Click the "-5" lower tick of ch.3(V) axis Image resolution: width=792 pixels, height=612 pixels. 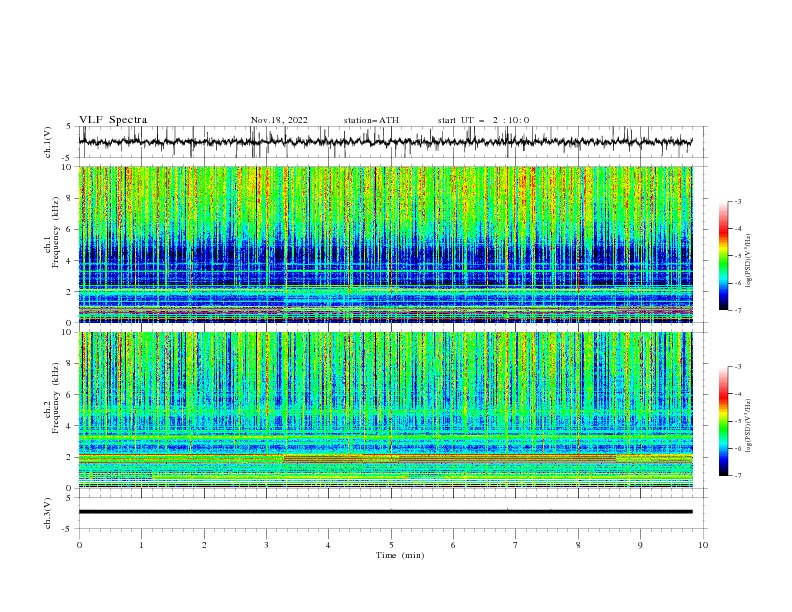tap(68, 529)
